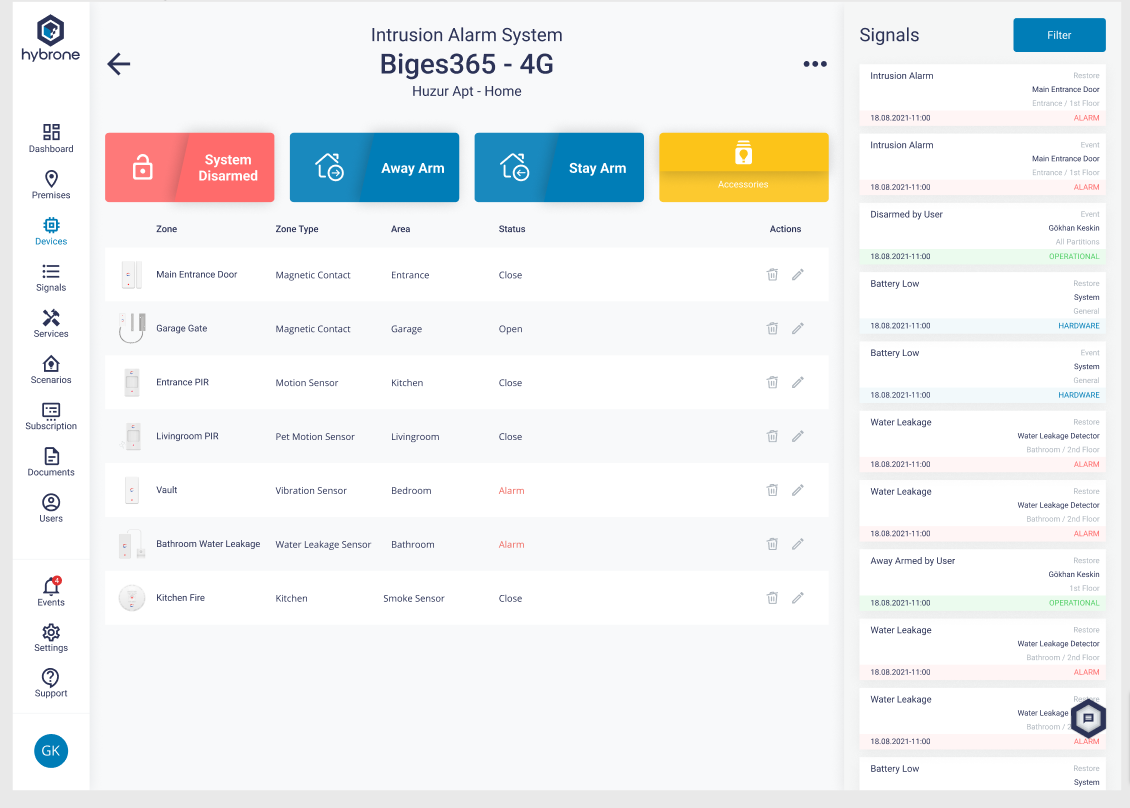Delete the Livingroom PIR zone
The height and width of the screenshot is (808, 1130).
click(x=773, y=436)
